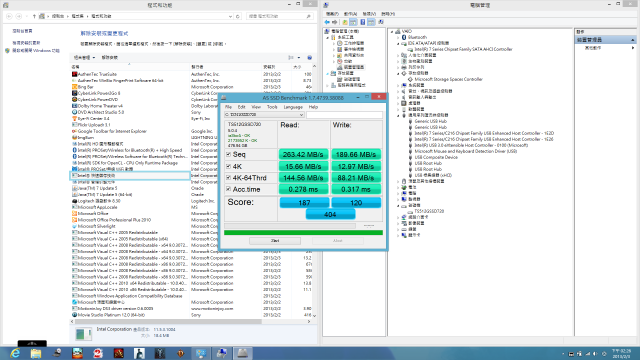The image size is (640, 360).
Task: Toggle the Seq test checkbox
Action: click(x=229, y=154)
